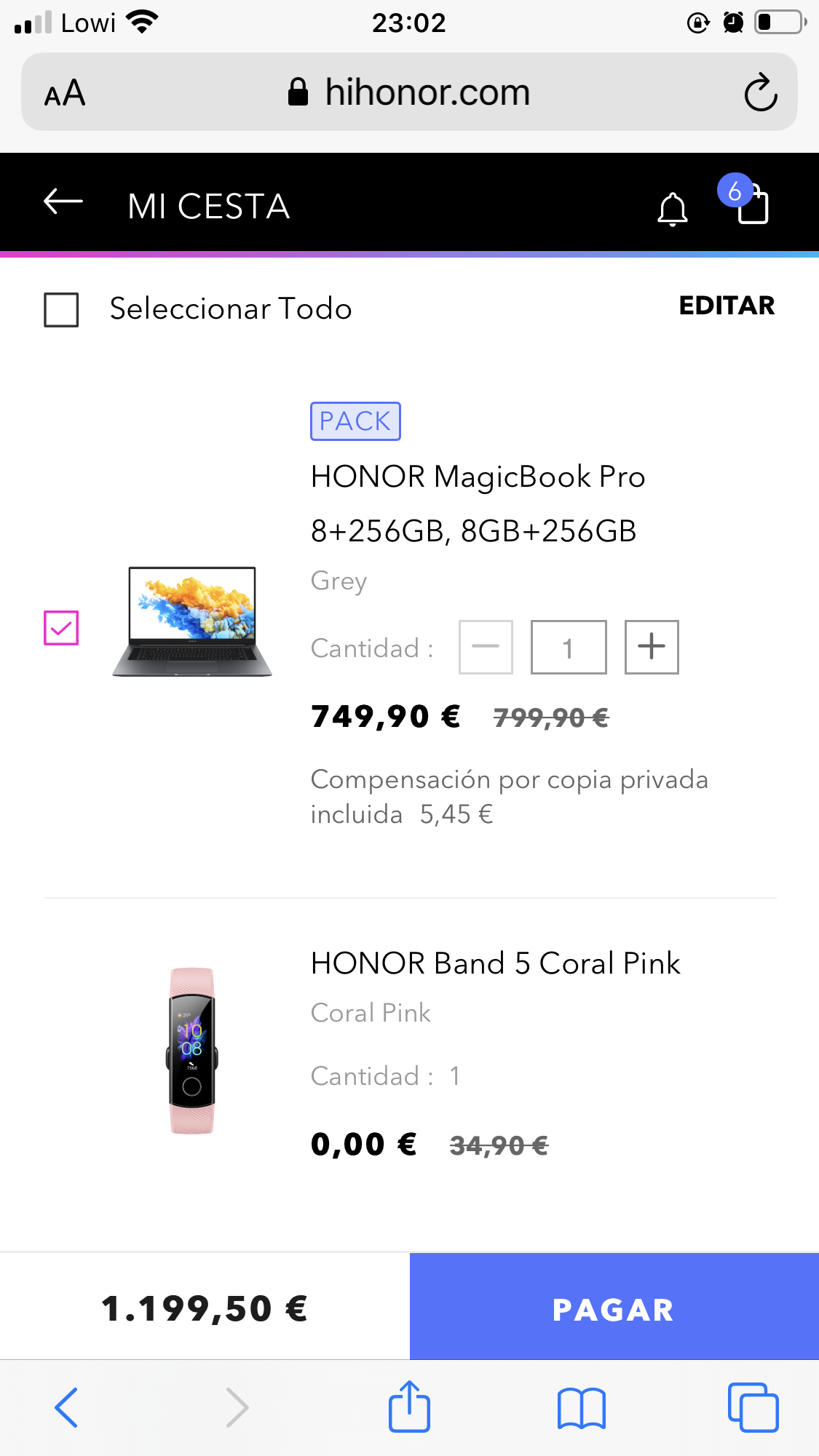The height and width of the screenshot is (1456, 819).
Task: Decrease MagicBook quantity with minus button
Action: (486, 647)
